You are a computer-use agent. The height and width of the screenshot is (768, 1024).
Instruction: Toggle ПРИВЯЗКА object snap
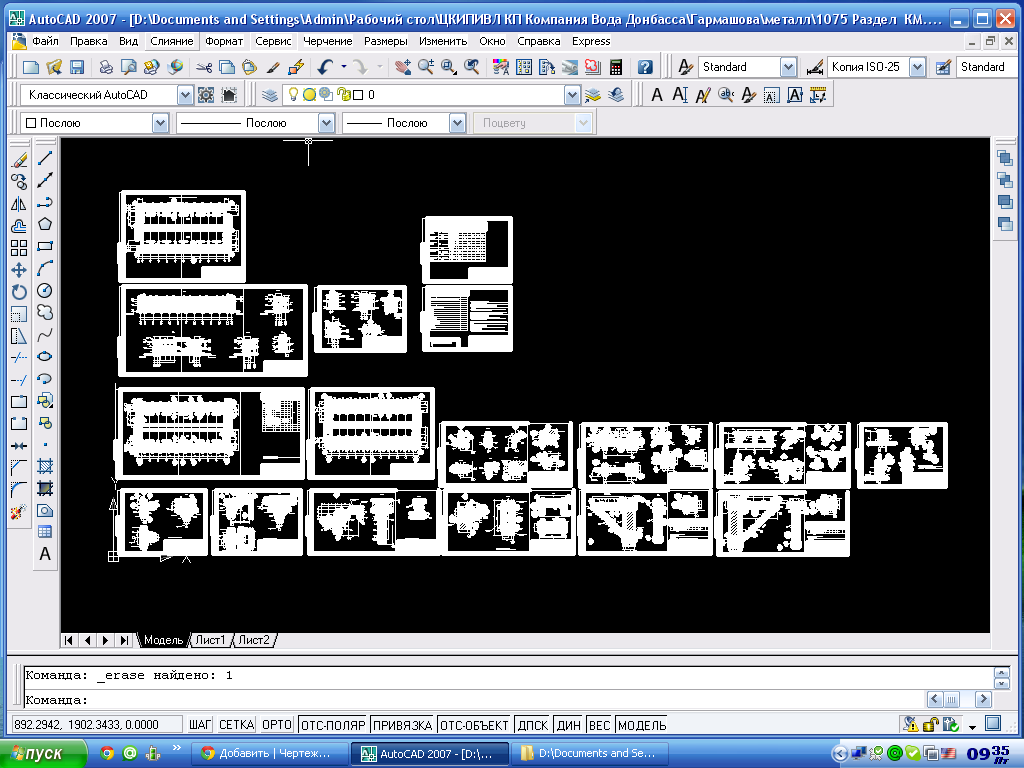[x=402, y=725]
